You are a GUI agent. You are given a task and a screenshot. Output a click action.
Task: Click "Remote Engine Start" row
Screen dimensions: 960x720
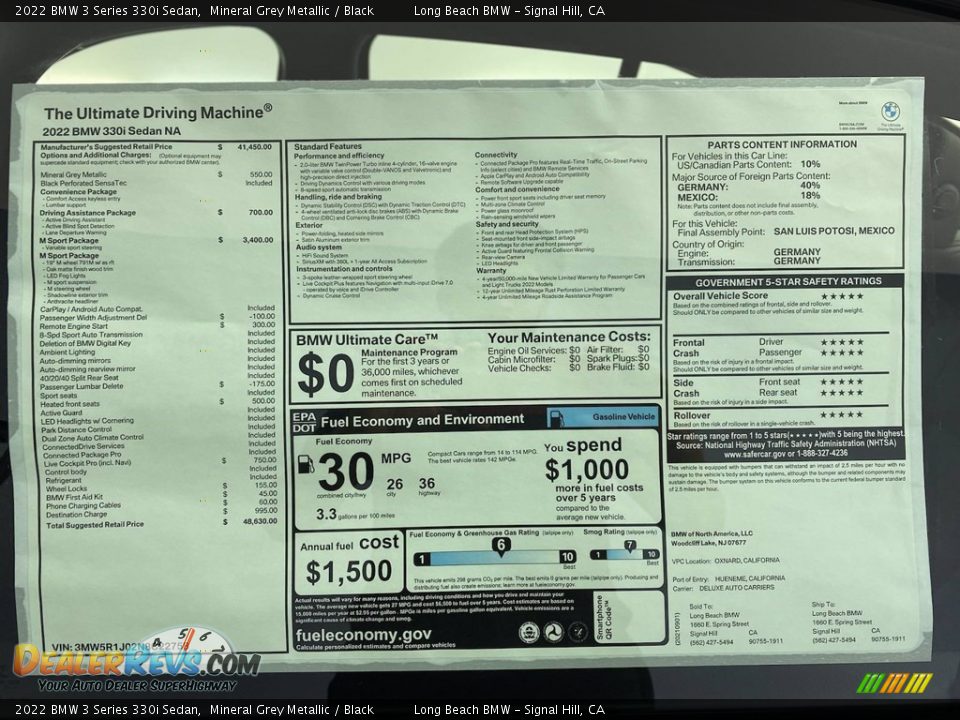pyautogui.click(x=157, y=326)
